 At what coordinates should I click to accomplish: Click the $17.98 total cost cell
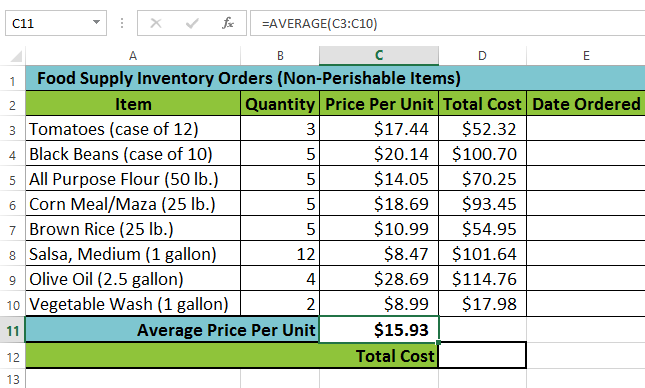483,304
